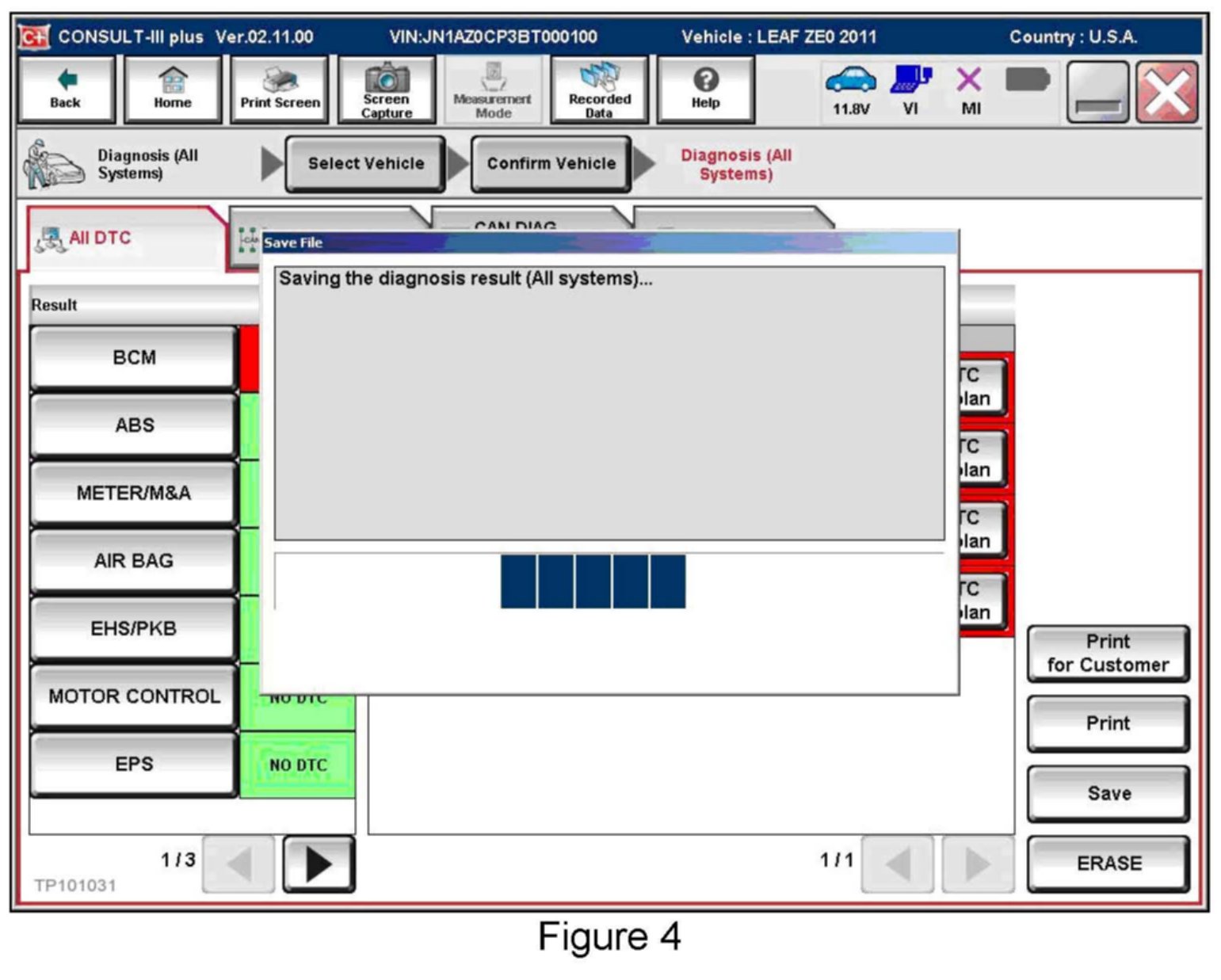The width and height of the screenshot is (1221, 980).
Task: Click the Back arrow toolbar button
Action: point(66,89)
